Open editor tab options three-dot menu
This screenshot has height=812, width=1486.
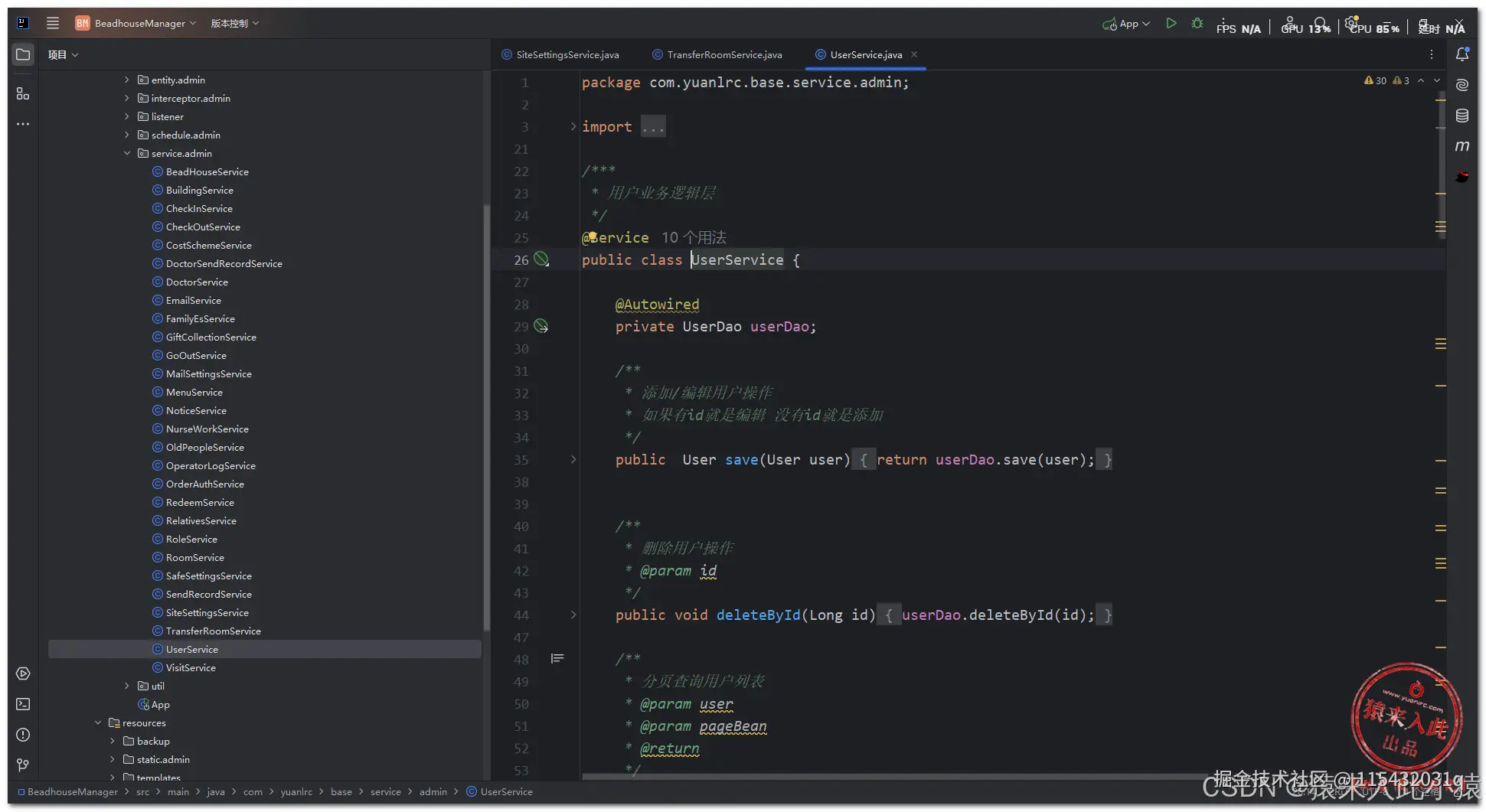(1431, 54)
